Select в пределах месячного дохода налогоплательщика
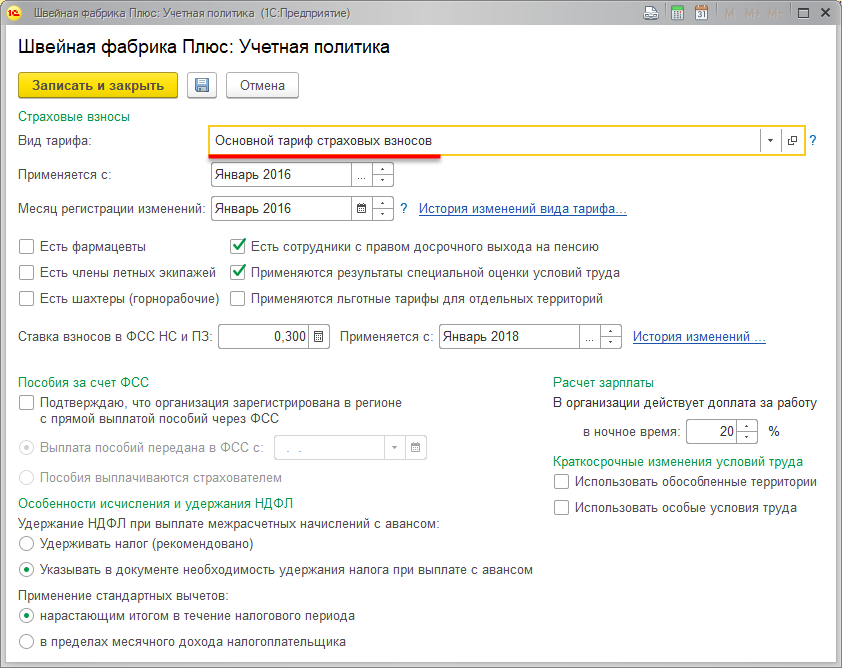The image size is (842, 668). tap(26, 641)
